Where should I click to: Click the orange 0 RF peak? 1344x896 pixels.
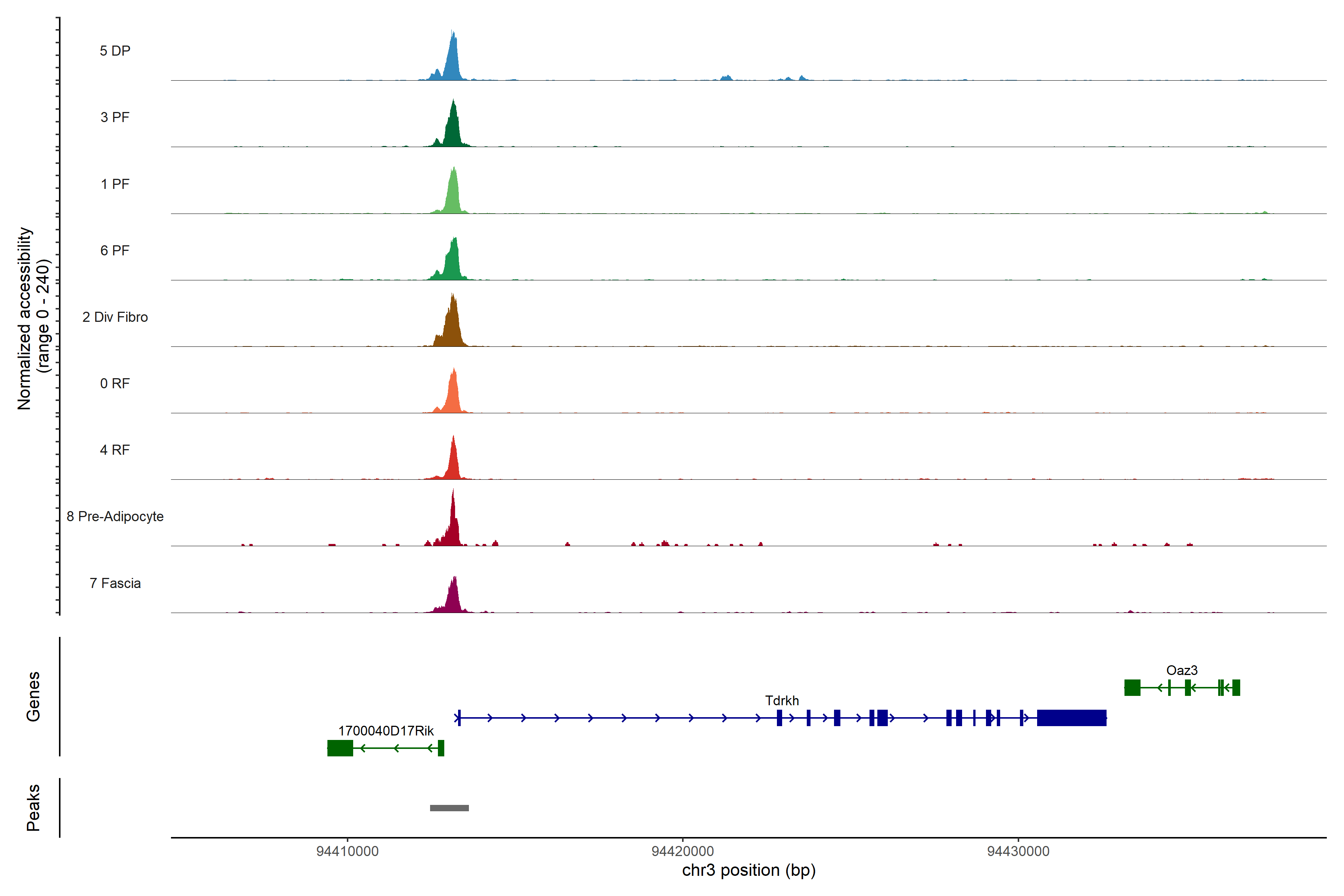(452, 397)
